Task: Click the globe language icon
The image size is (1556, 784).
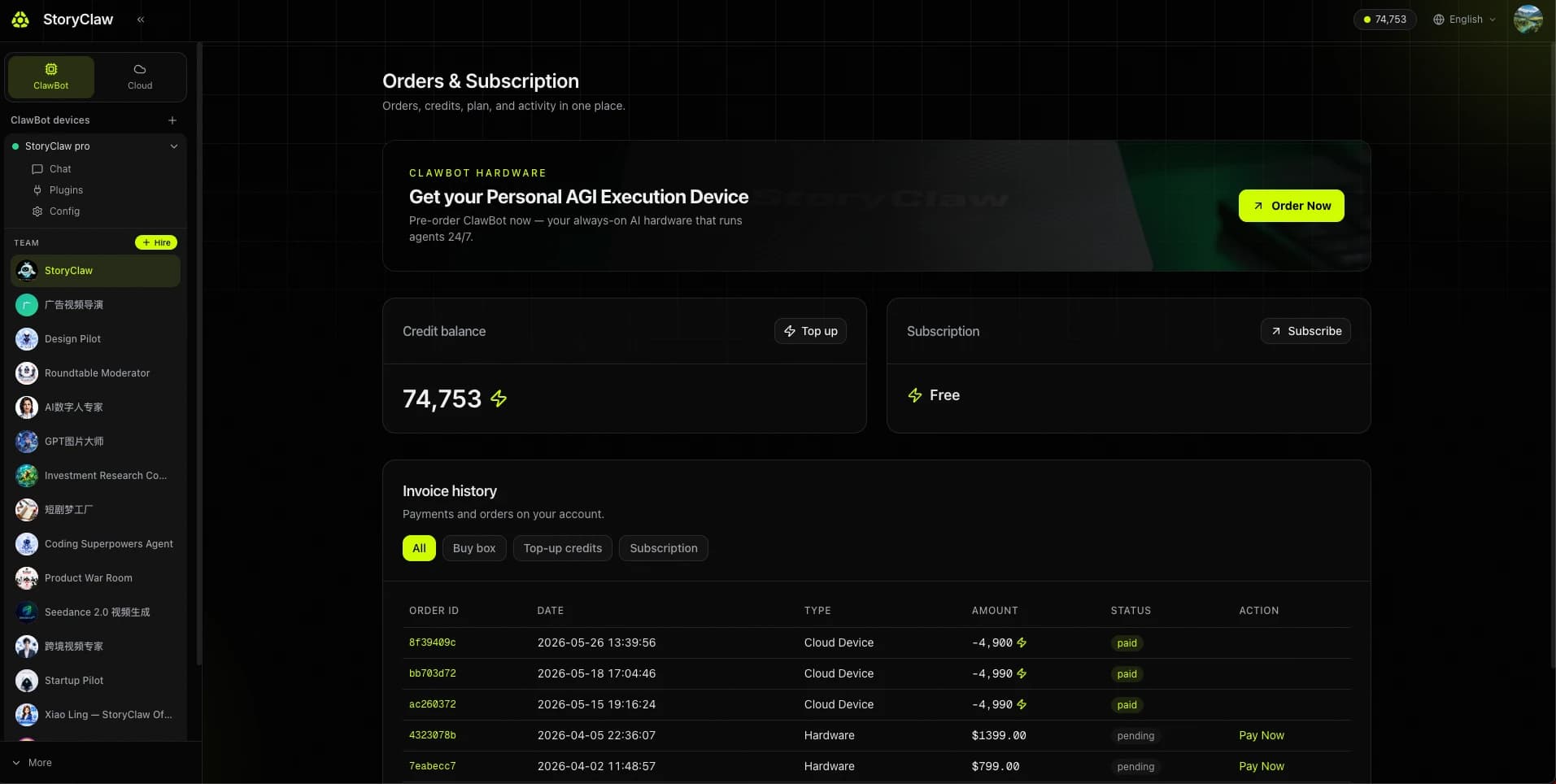Action: (1439, 20)
